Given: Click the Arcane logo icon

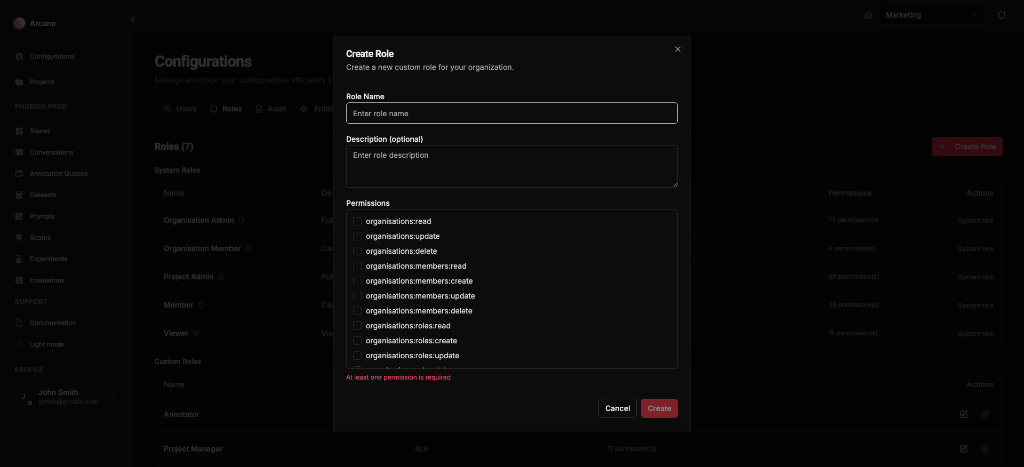Looking at the screenshot, I should (x=19, y=24).
